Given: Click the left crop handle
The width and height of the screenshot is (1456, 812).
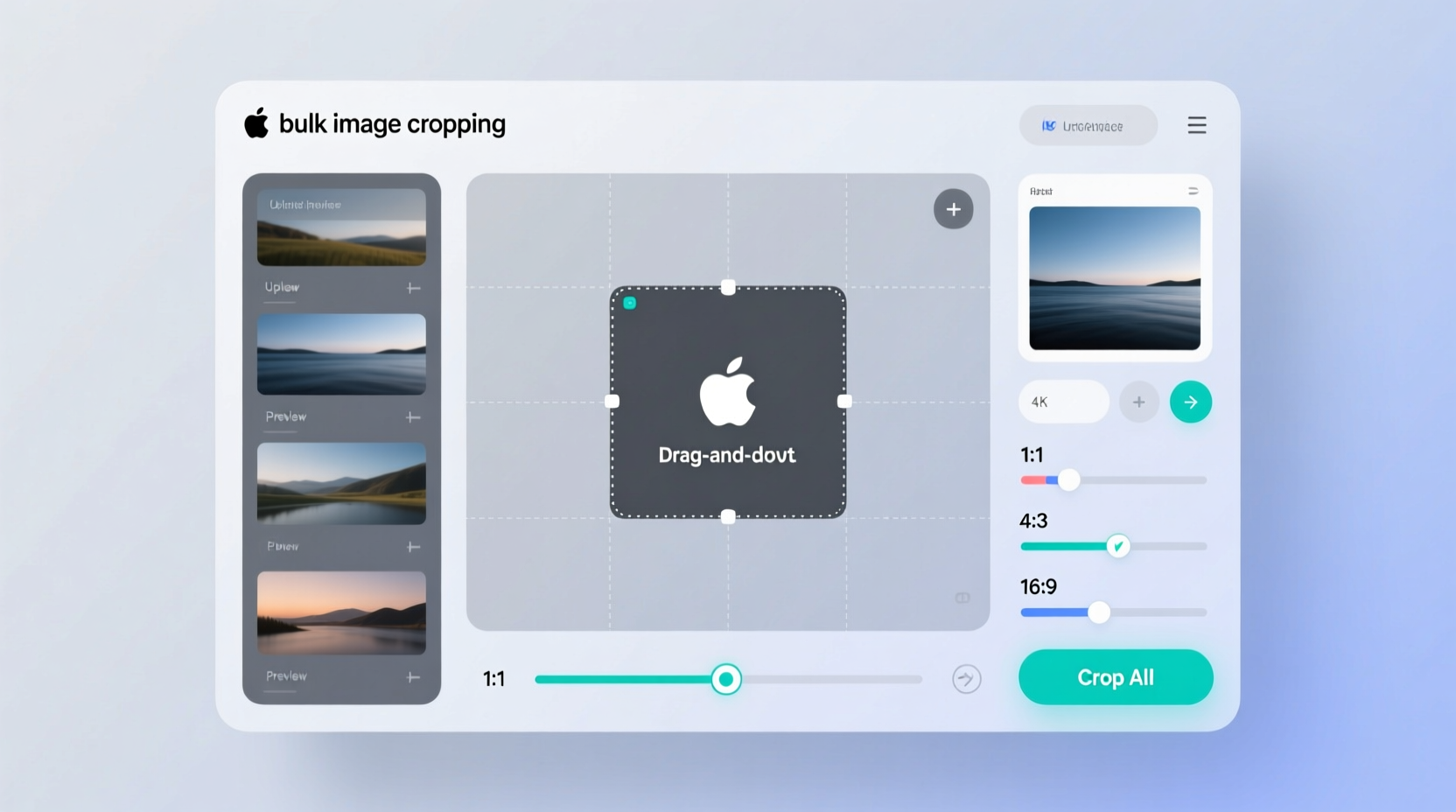Looking at the screenshot, I should pos(612,401).
